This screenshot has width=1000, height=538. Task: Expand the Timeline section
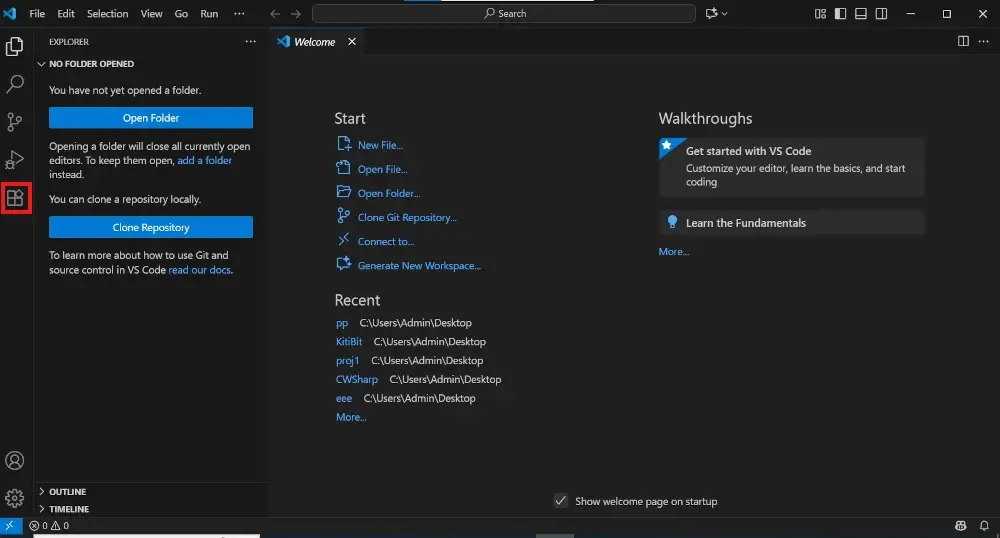[69, 509]
